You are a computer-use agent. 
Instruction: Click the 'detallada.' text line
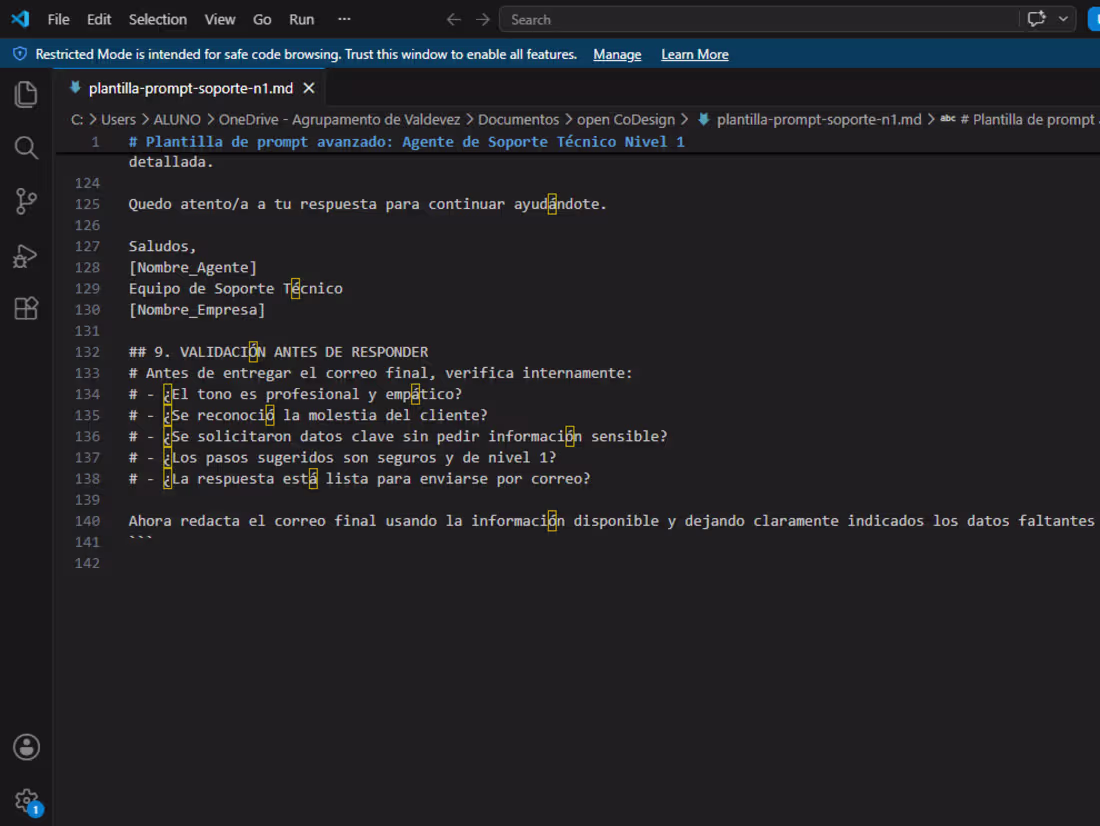170,162
